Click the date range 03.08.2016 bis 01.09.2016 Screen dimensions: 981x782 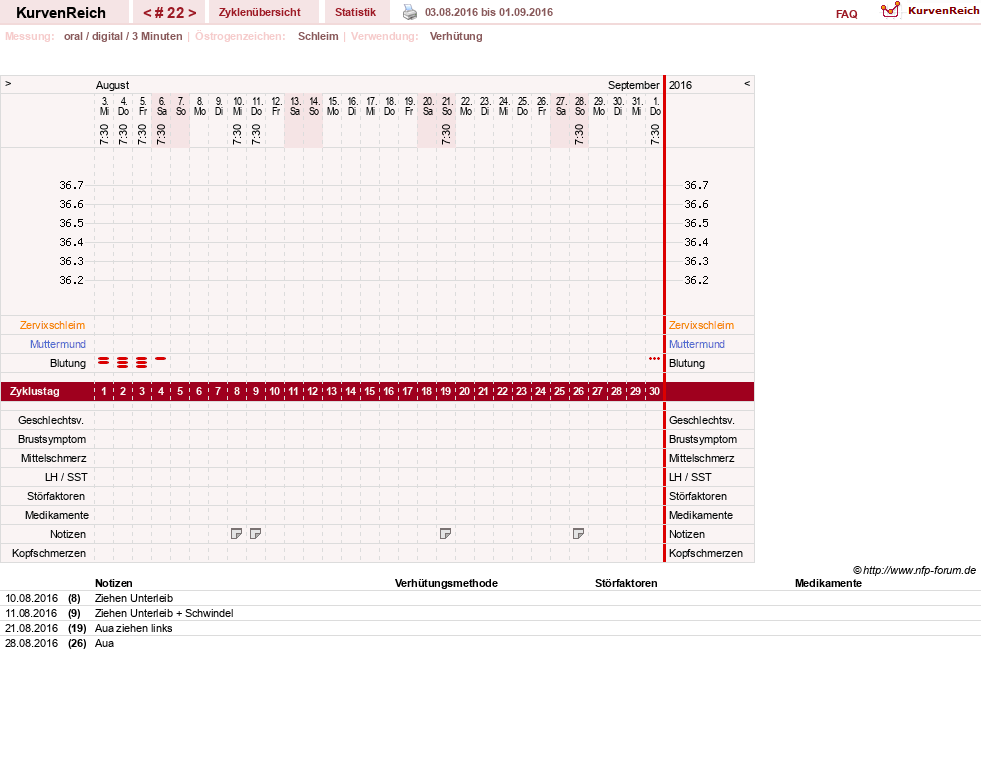489,12
